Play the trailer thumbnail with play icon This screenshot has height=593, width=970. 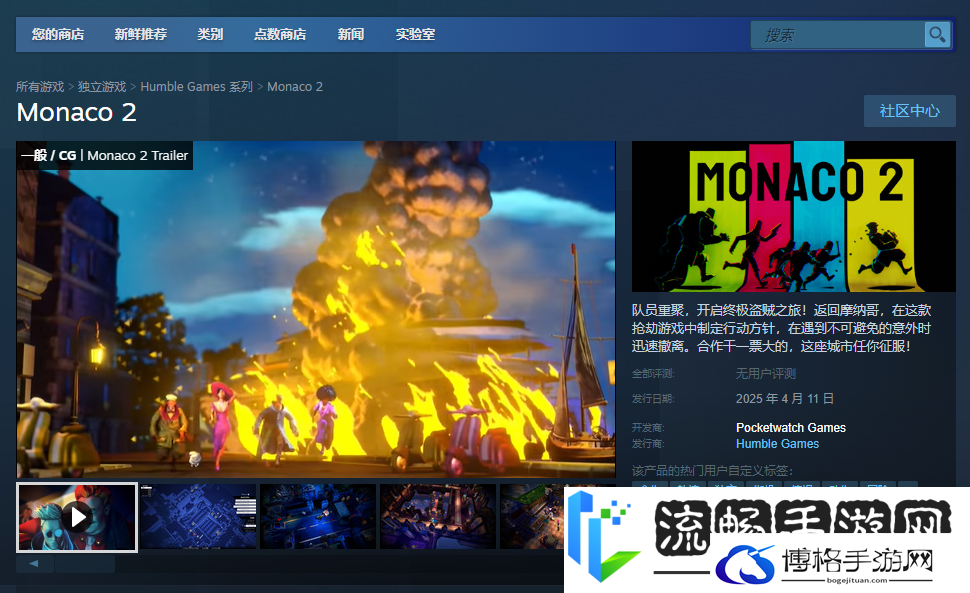coord(77,517)
